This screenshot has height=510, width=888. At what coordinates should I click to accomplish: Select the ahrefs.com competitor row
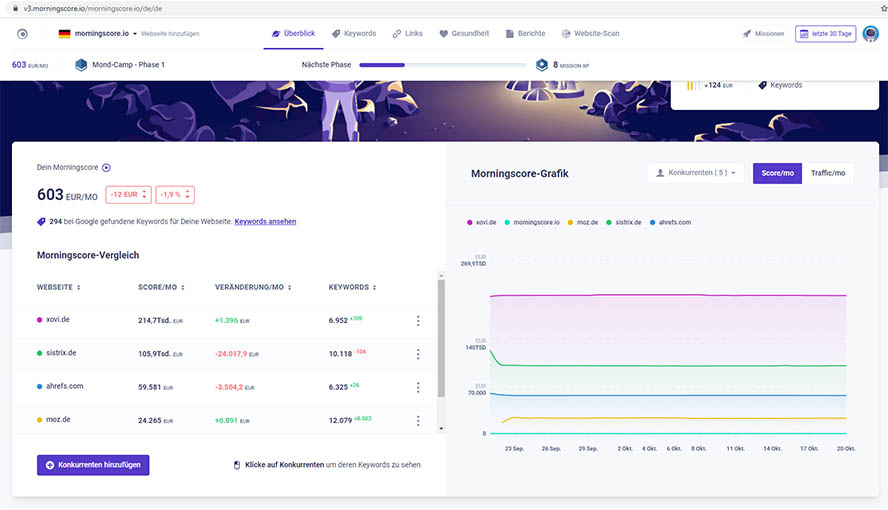[x=225, y=387]
